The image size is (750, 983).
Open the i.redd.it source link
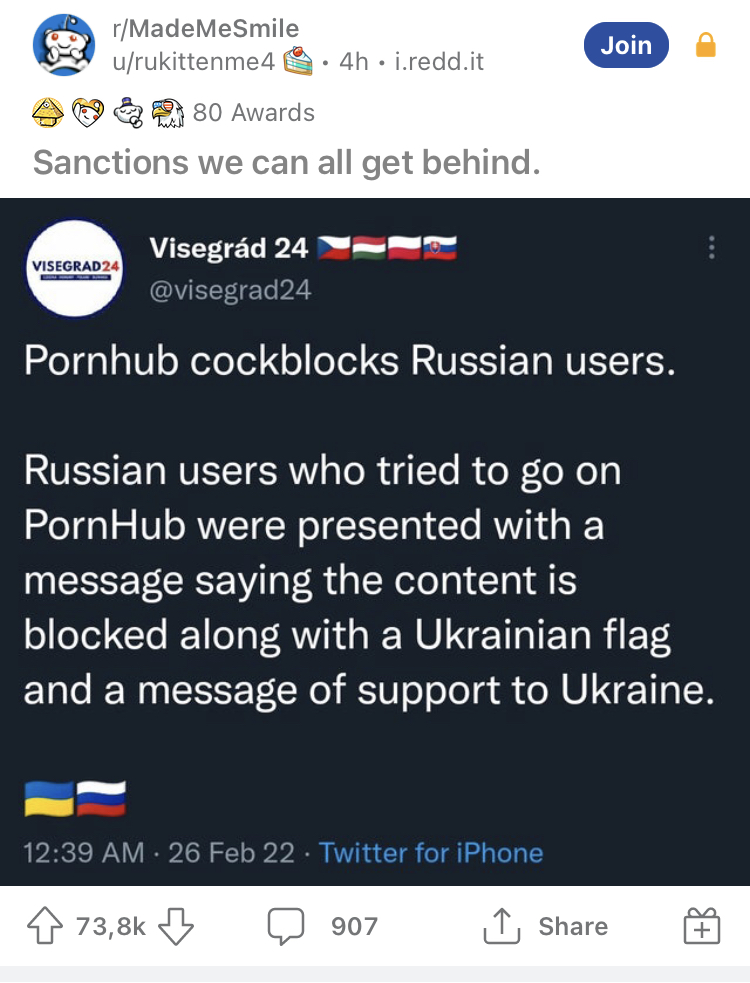pos(439,62)
